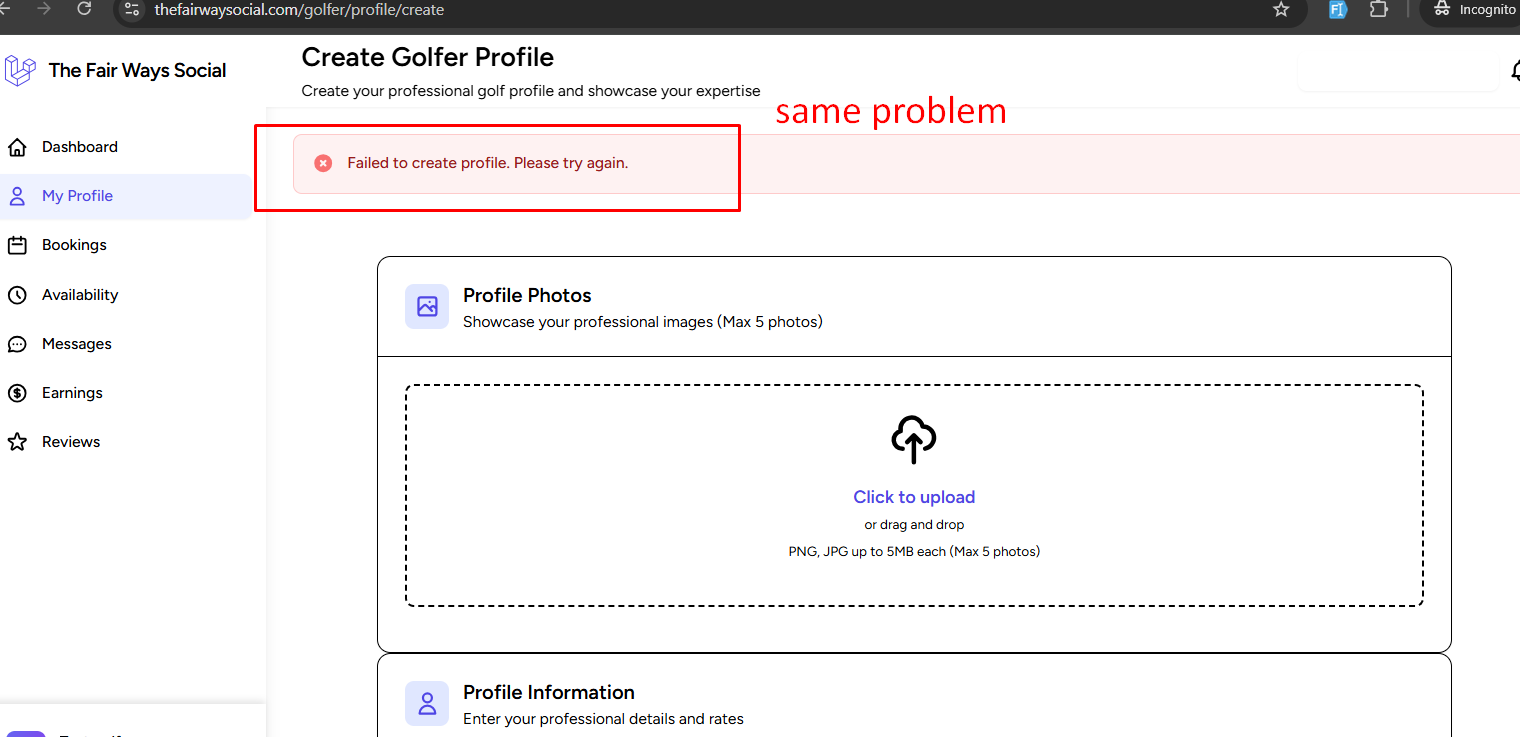Click the Profile Photos image icon
This screenshot has width=1520, height=737.
coord(427,306)
